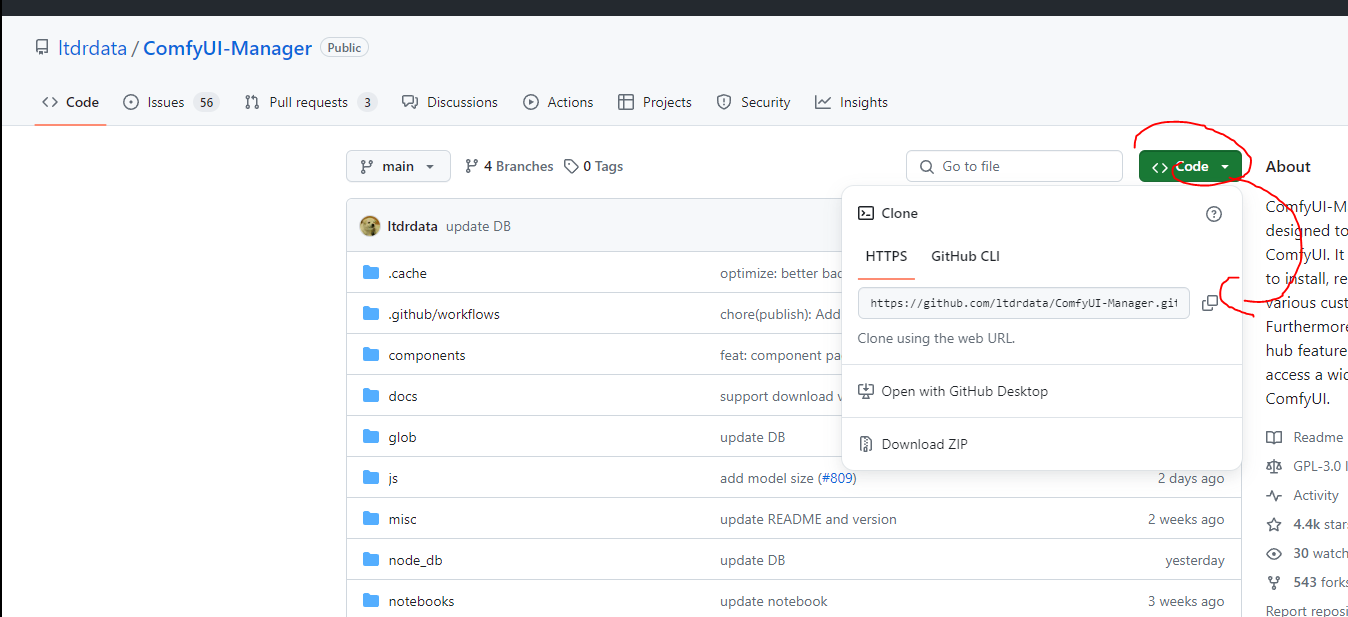Open the Projects tab
The width and height of the screenshot is (1348, 617).
[655, 102]
